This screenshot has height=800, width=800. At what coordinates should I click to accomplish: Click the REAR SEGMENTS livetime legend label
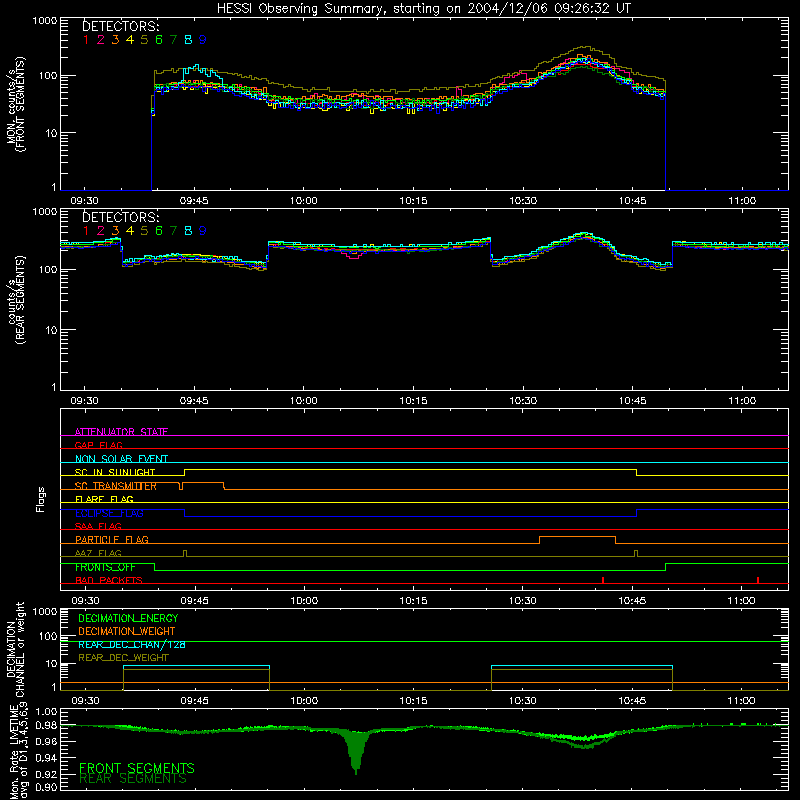(x=133, y=779)
